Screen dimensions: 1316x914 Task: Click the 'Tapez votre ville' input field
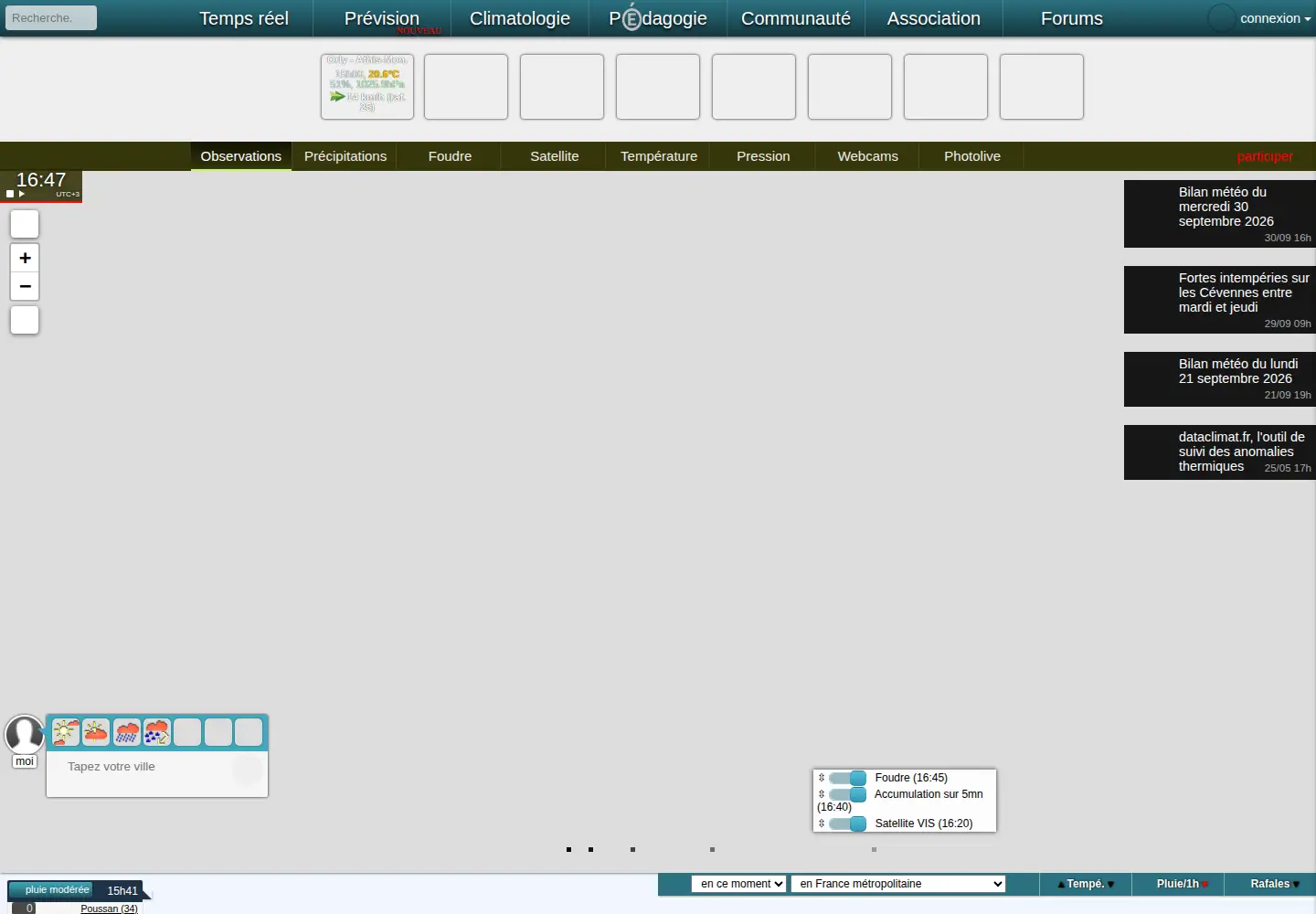pos(146,767)
